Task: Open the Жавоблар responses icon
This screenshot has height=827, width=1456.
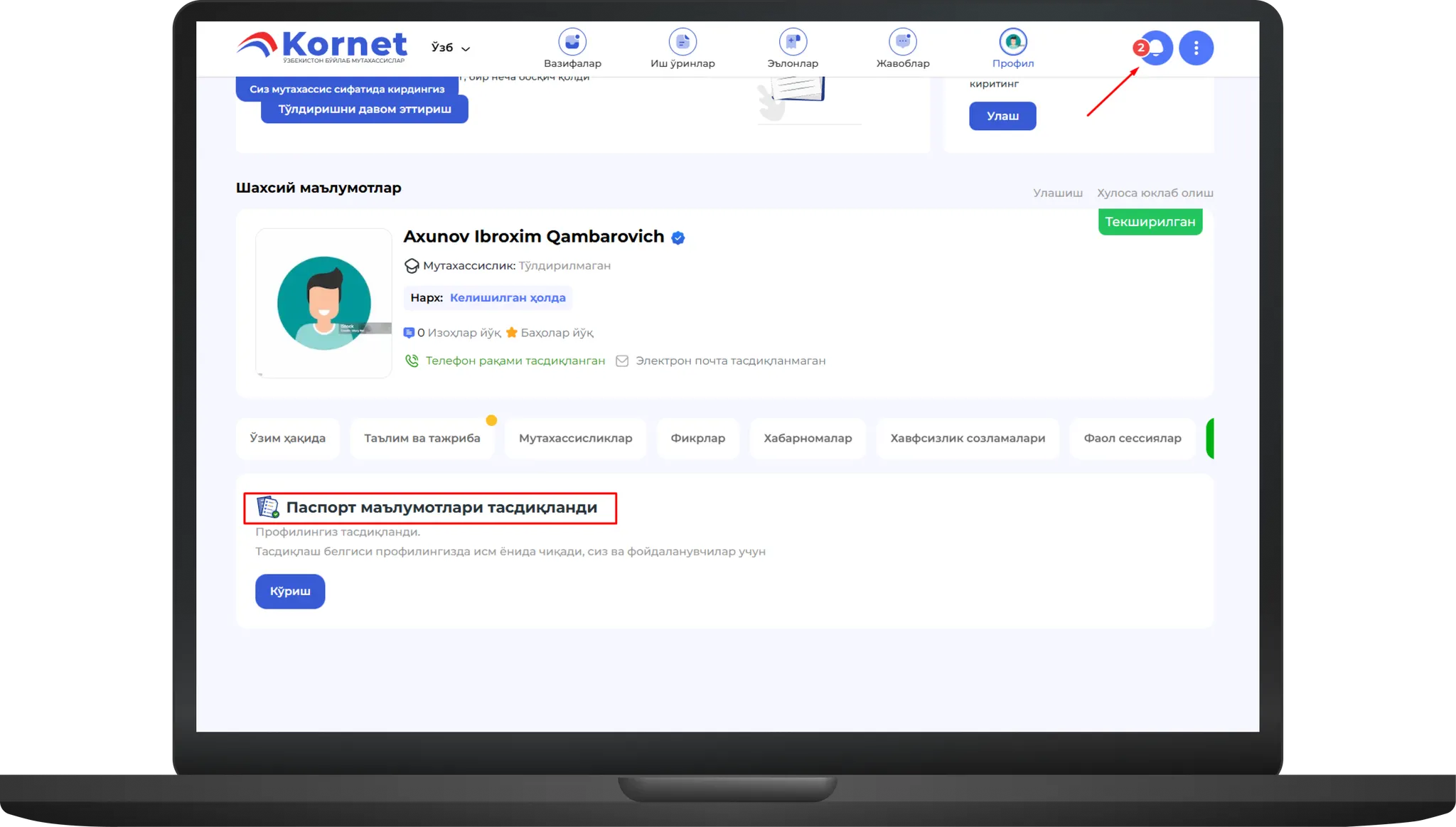Action: [902, 43]
